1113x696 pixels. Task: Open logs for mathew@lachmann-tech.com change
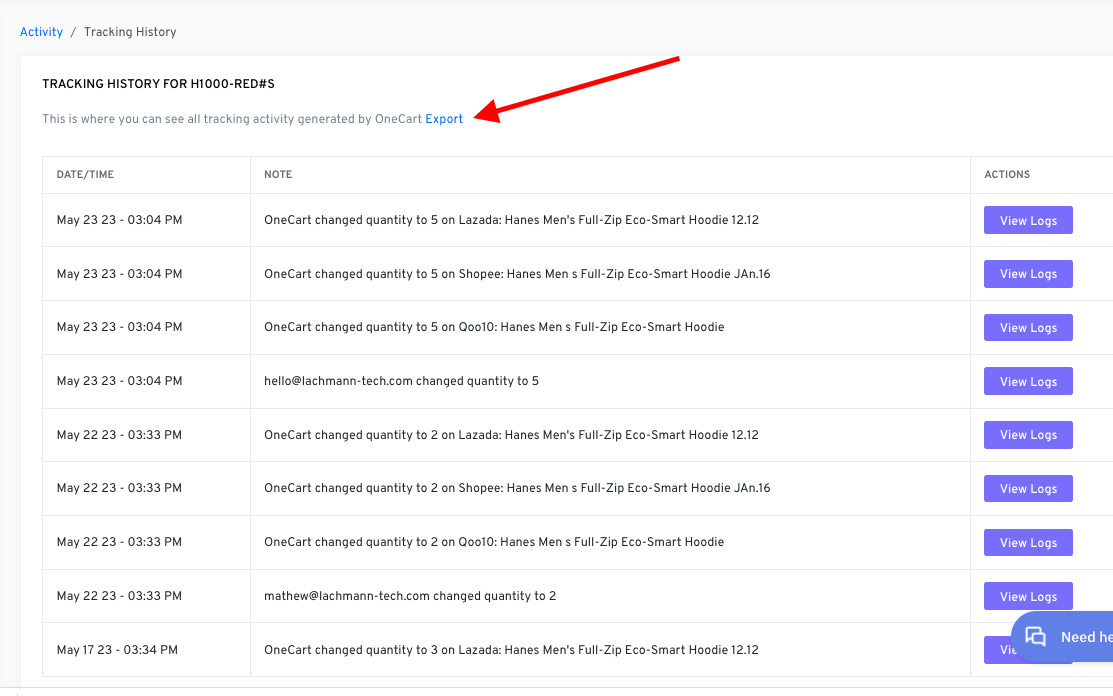[x=1028, y=597]
